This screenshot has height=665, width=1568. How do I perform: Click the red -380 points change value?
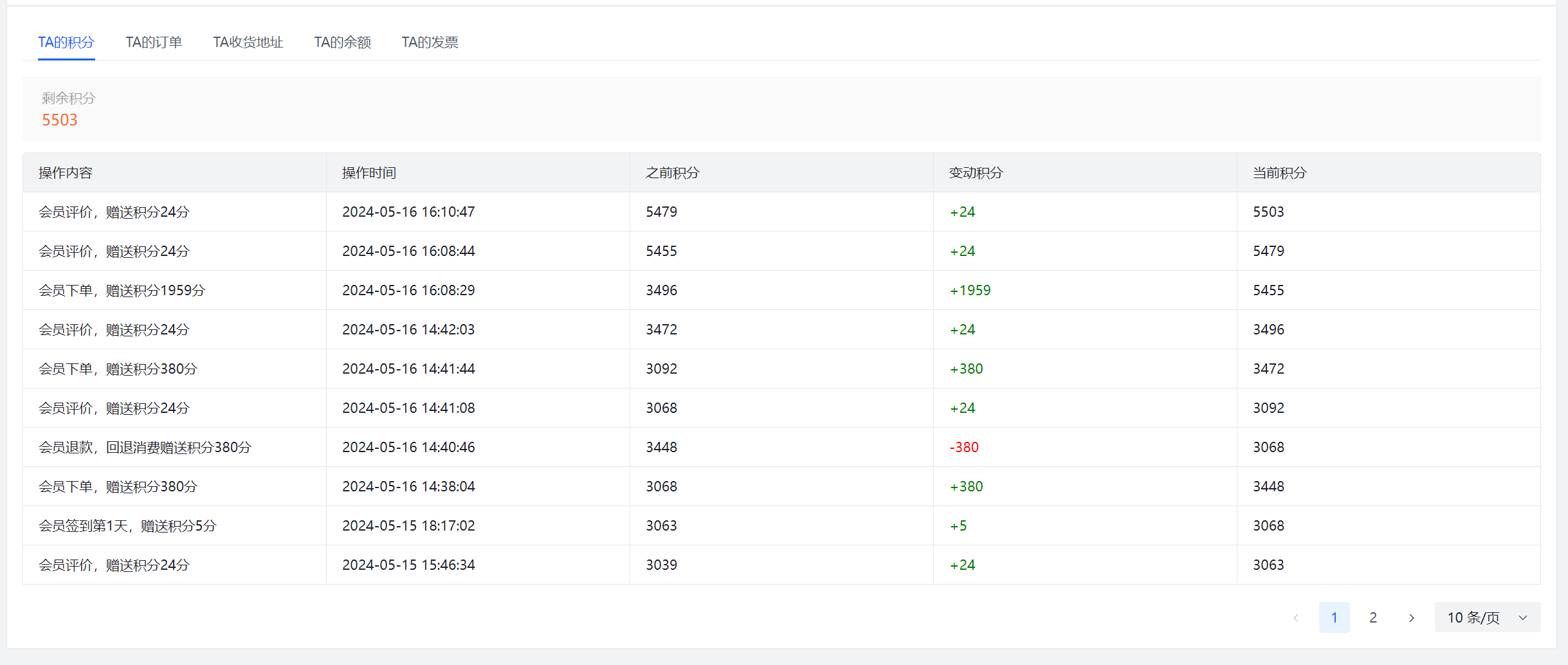pos(964,447)
